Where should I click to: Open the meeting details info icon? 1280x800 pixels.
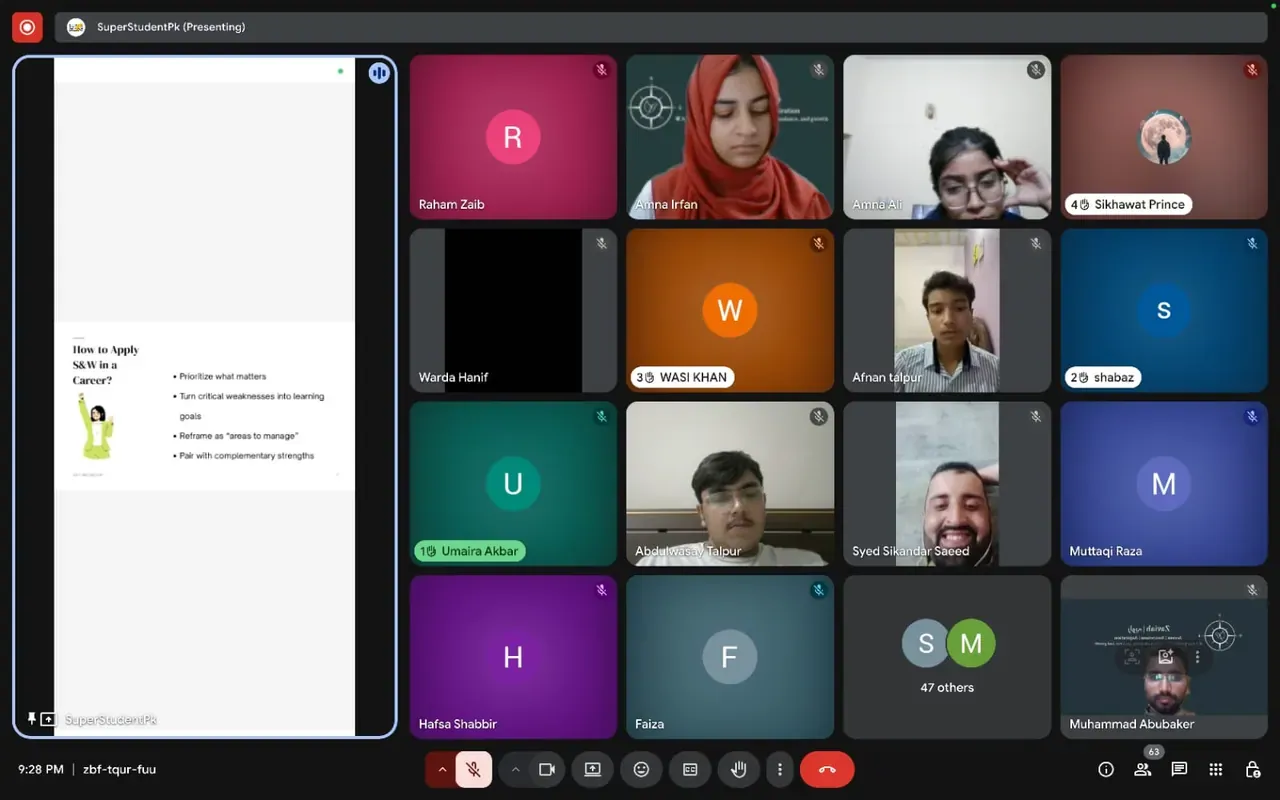[x=1106, y=769]
